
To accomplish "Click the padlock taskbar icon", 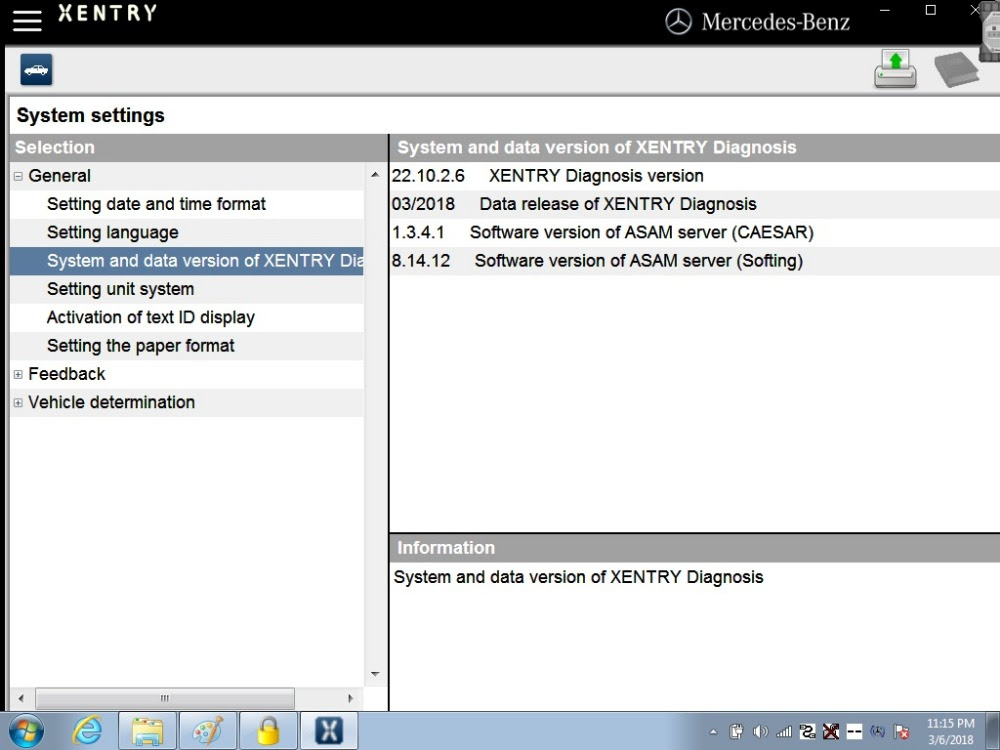I will click(x=268, y=731).
